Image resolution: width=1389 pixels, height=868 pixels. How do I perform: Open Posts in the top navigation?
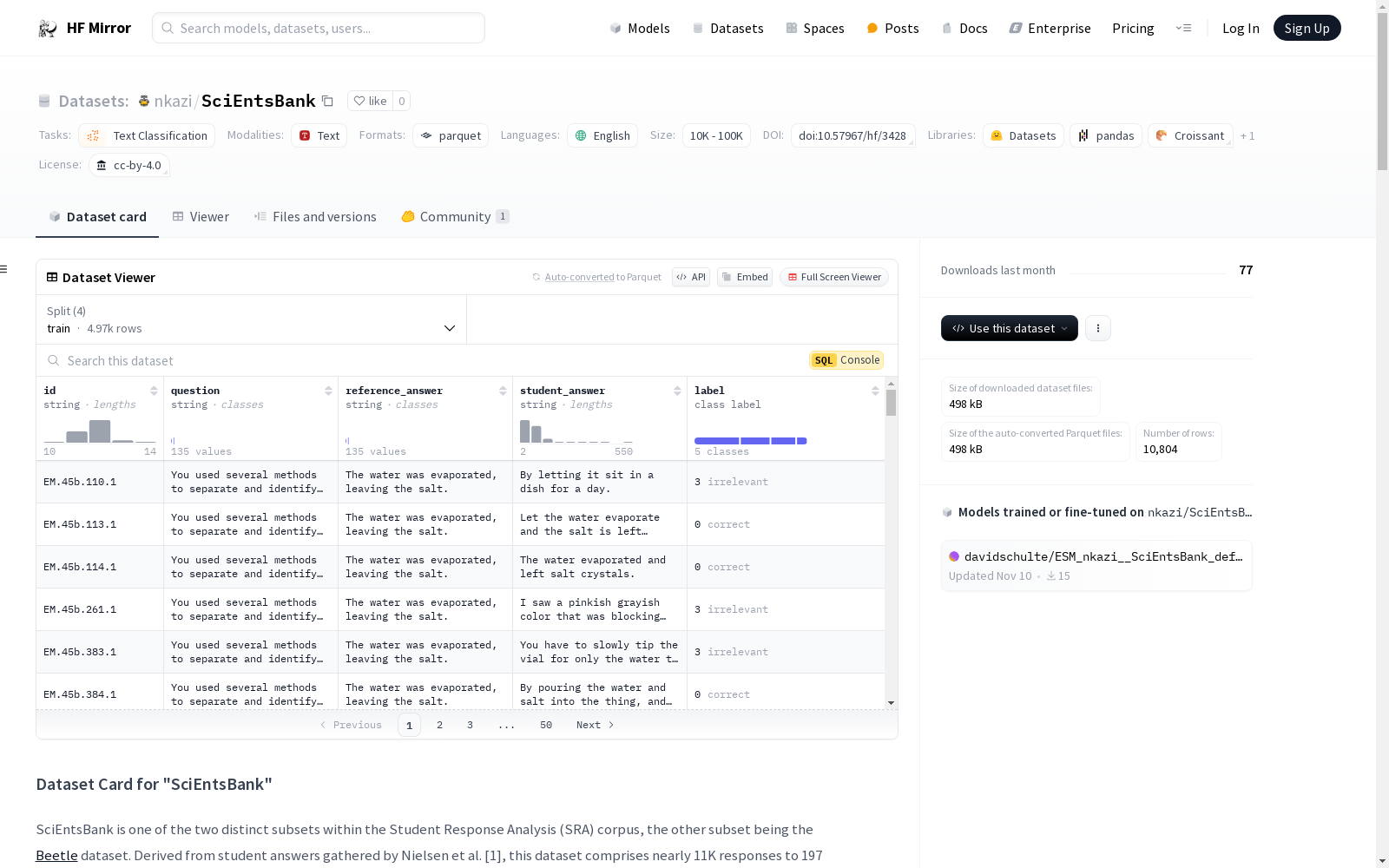tap(893, 28)
